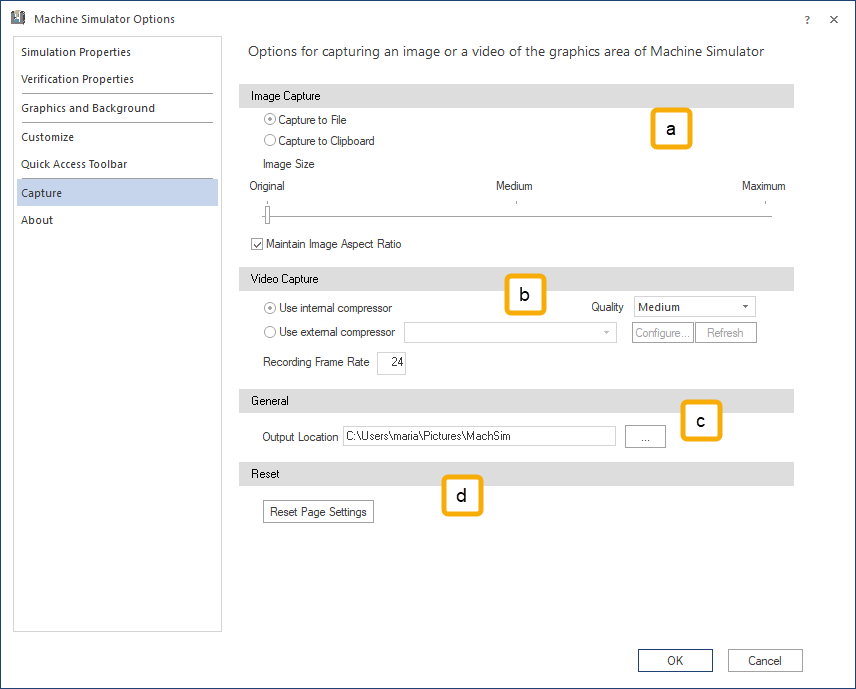Click the help question mark button
The width and height of the screenshot is (856, 689).
(x=807, y=19)
